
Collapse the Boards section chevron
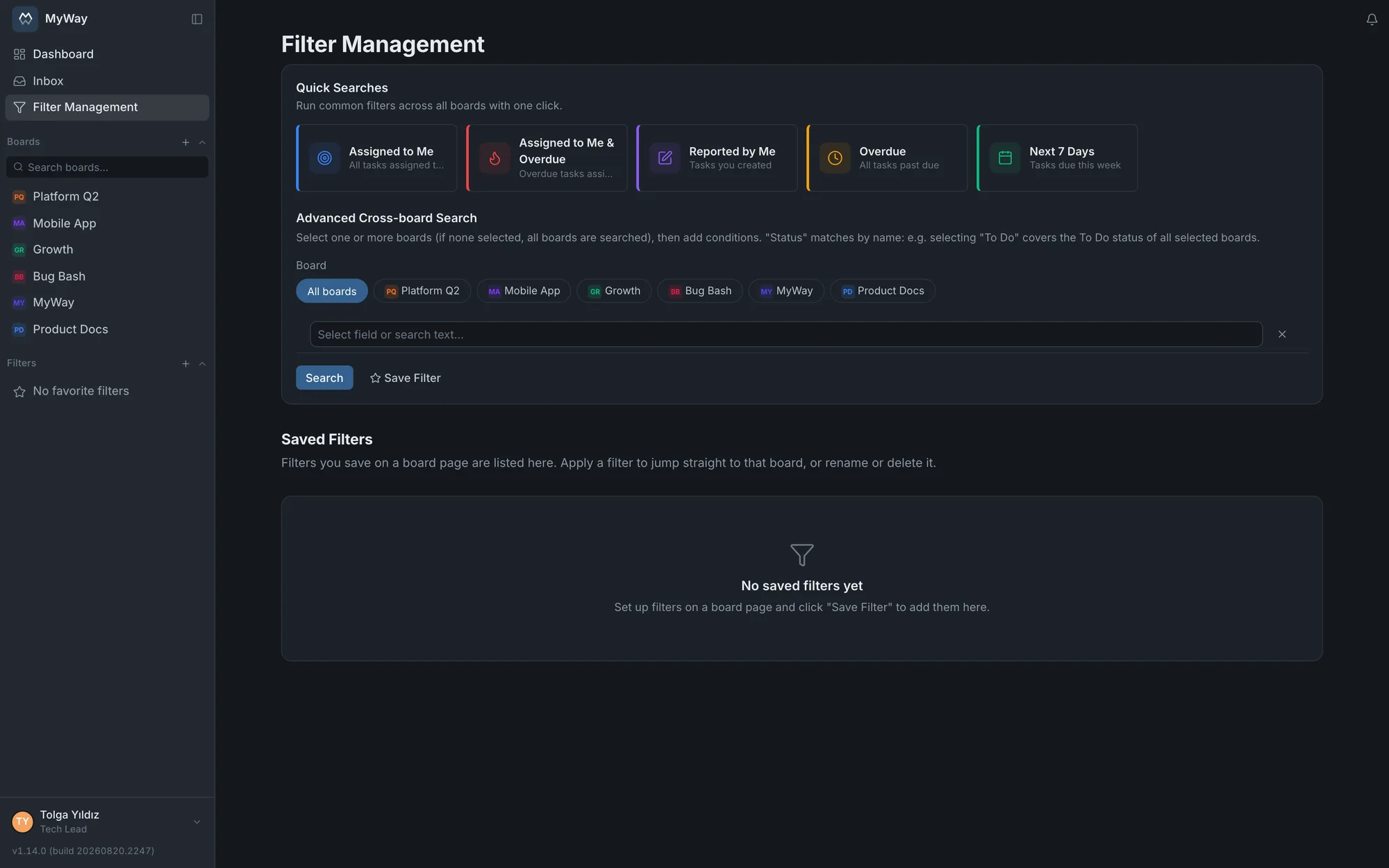point(202,142)
